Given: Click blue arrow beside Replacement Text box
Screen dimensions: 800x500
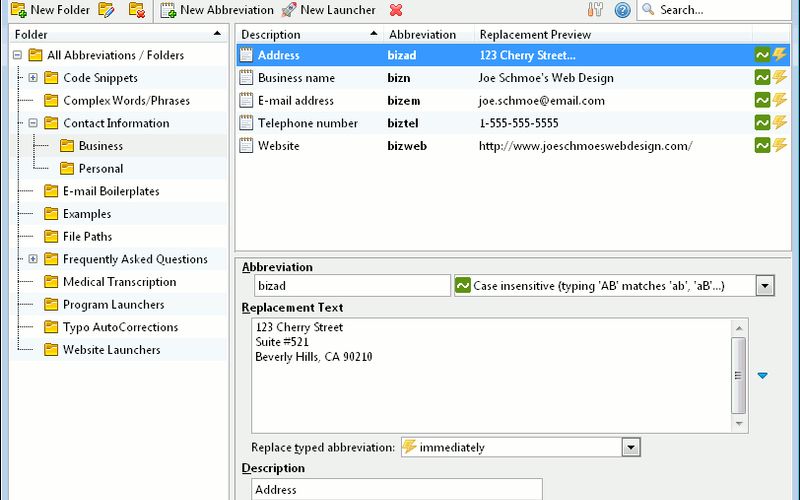Looking at the screenshot, I should 762,376.
